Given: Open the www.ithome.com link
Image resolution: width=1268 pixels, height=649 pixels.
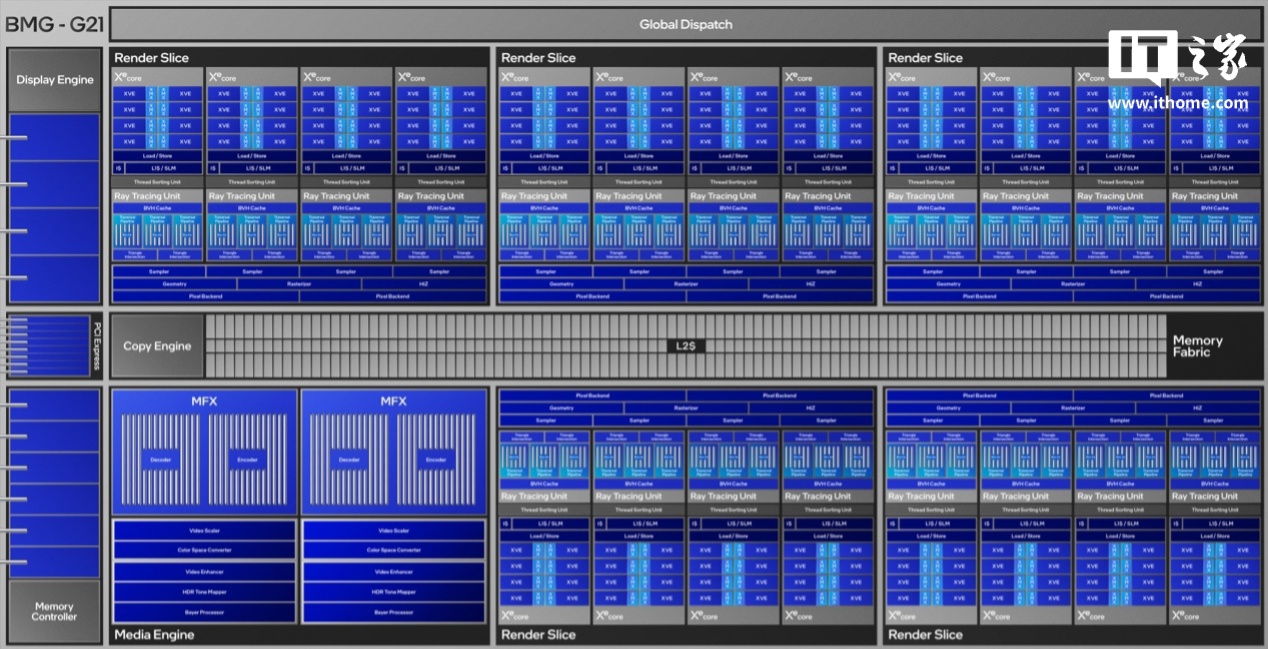Looking at the screenshot, I should tap(1177, 103).
